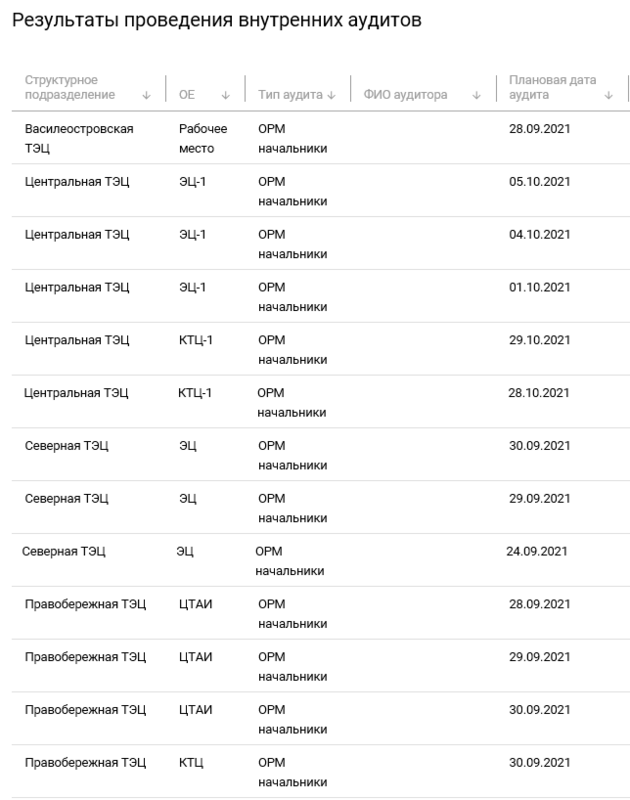This screenshot has height=800, width=630.
Task: Click Правобережная ТЭЦ КТЦ row
Action: coord(321,771)
